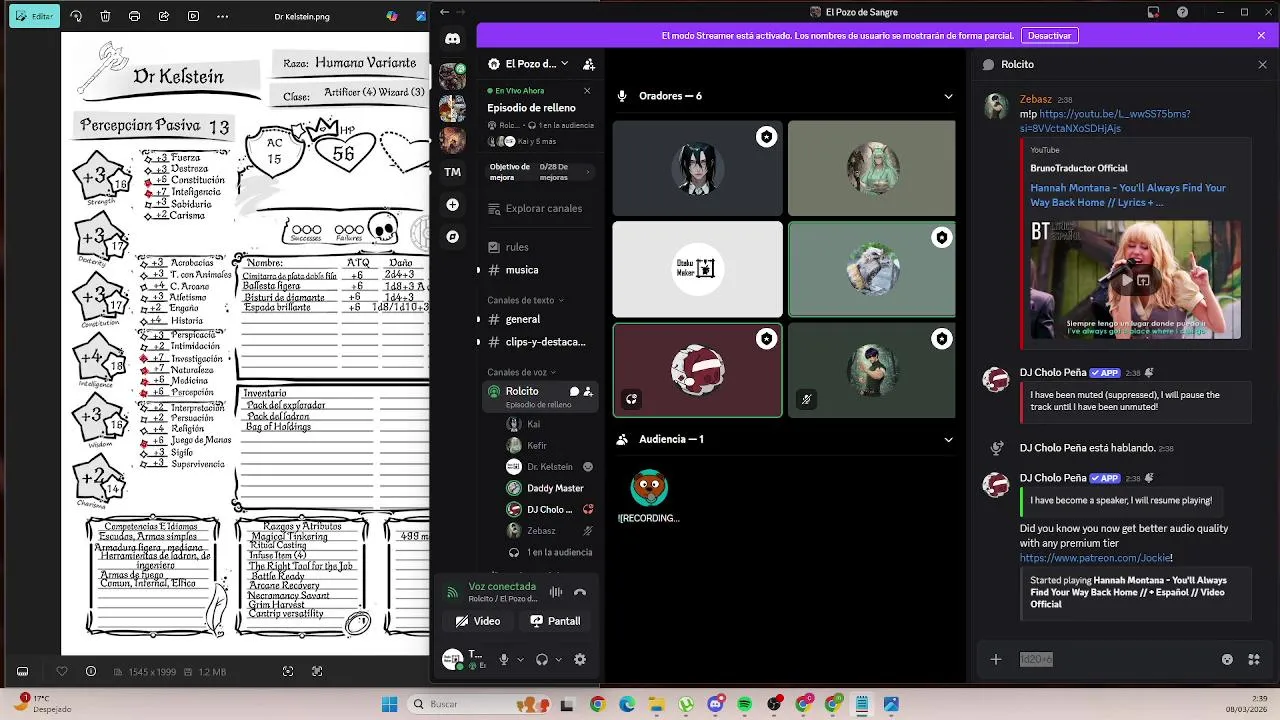Mark image as favorite with heart
Viewport: 1280px width, 720px height.
pos(62,672)
